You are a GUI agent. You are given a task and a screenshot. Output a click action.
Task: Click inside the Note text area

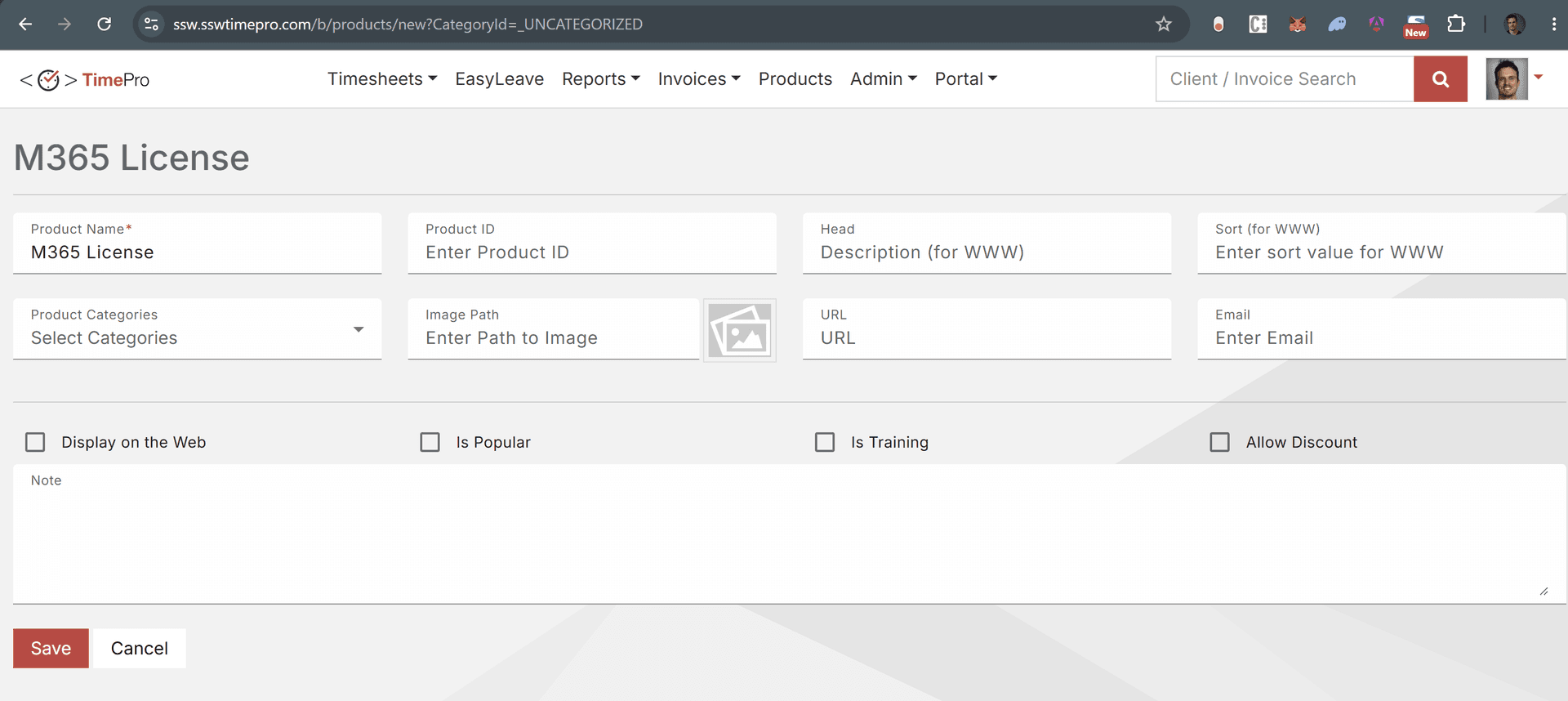(790, 534)
